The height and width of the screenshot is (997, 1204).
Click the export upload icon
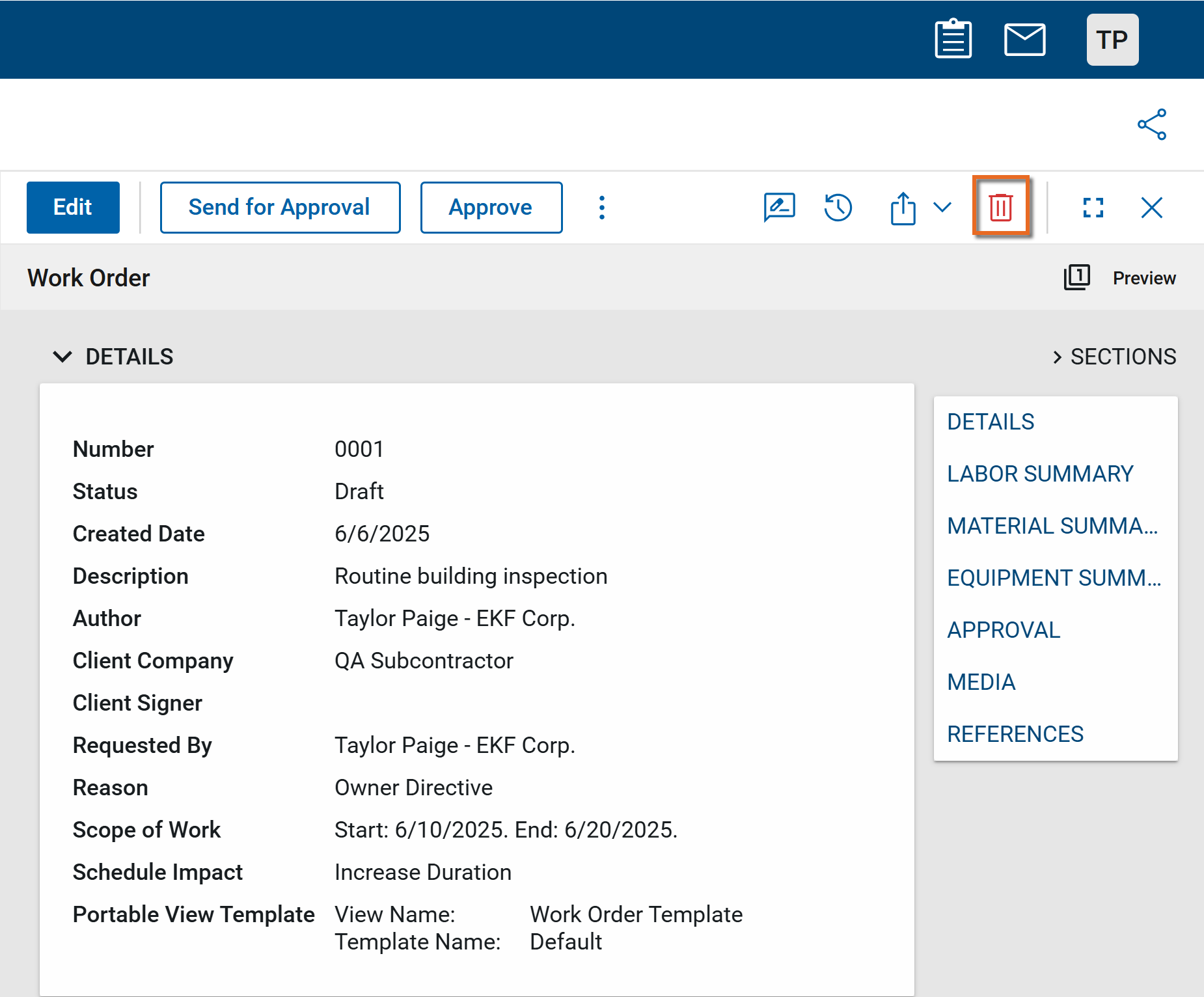[903, 208]
